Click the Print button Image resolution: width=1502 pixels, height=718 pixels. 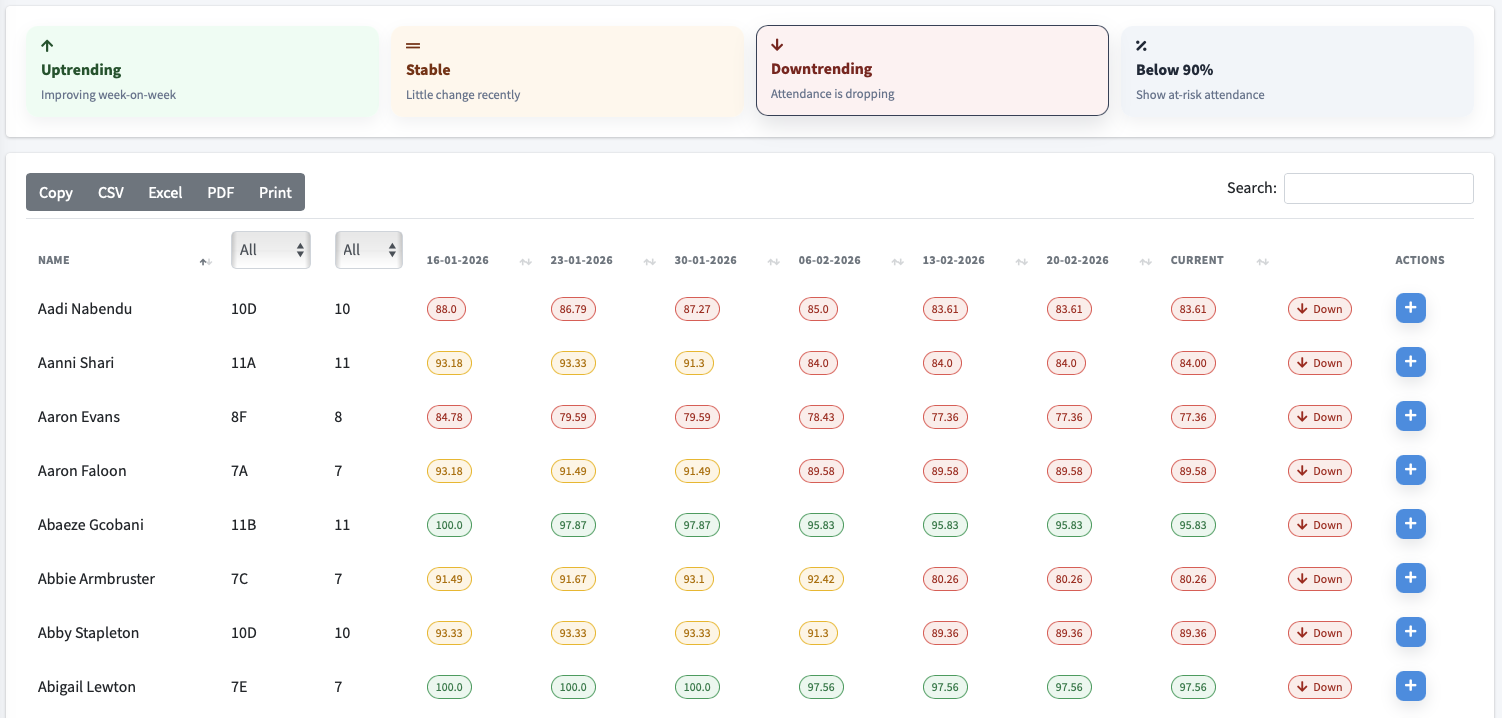pos(274,192)
